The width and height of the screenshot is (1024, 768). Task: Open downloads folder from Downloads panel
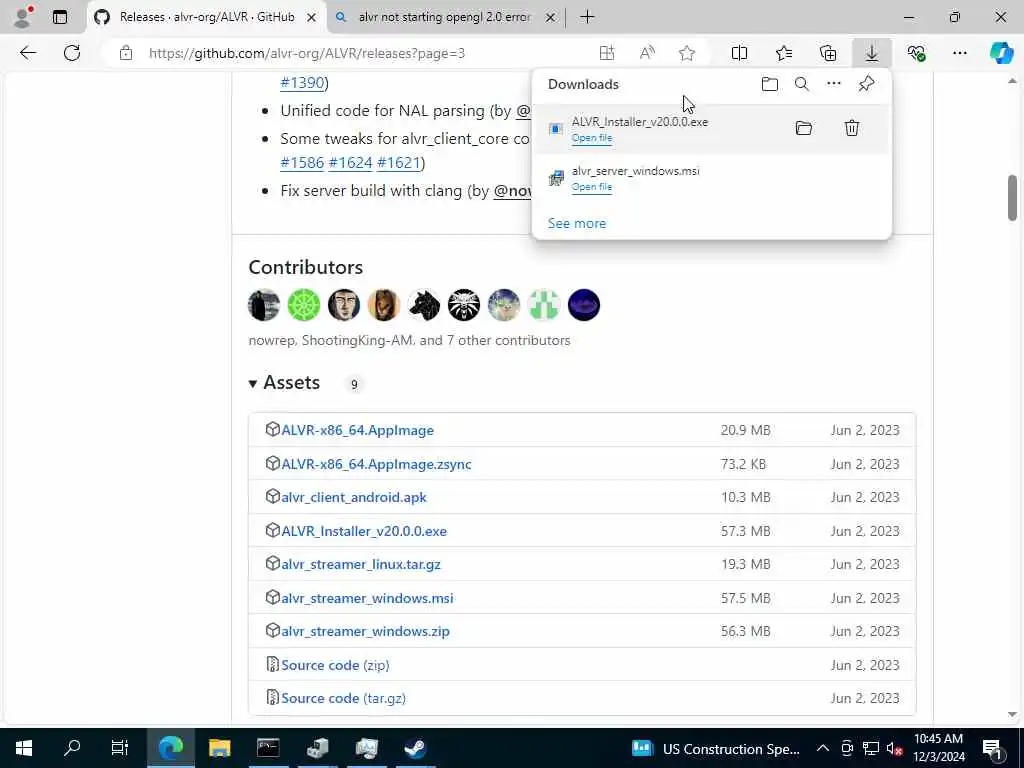tap(769, 84)
